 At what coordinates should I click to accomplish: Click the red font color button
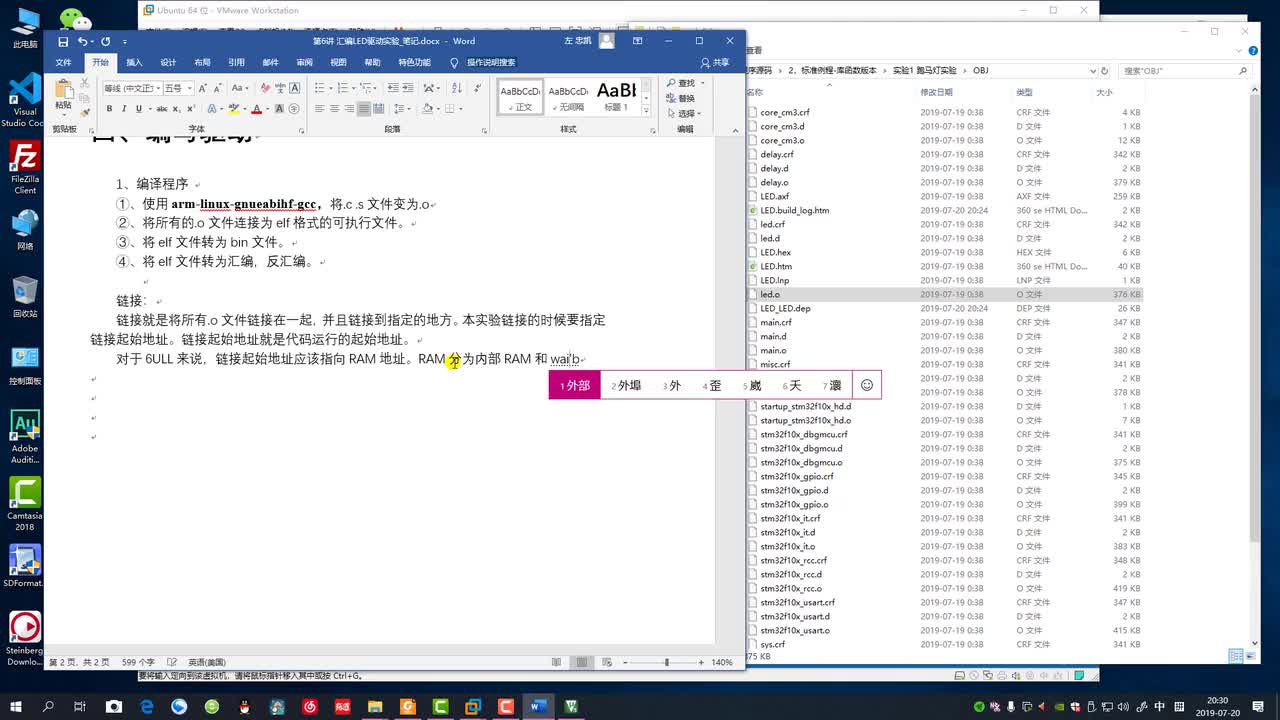coord(256,108)
